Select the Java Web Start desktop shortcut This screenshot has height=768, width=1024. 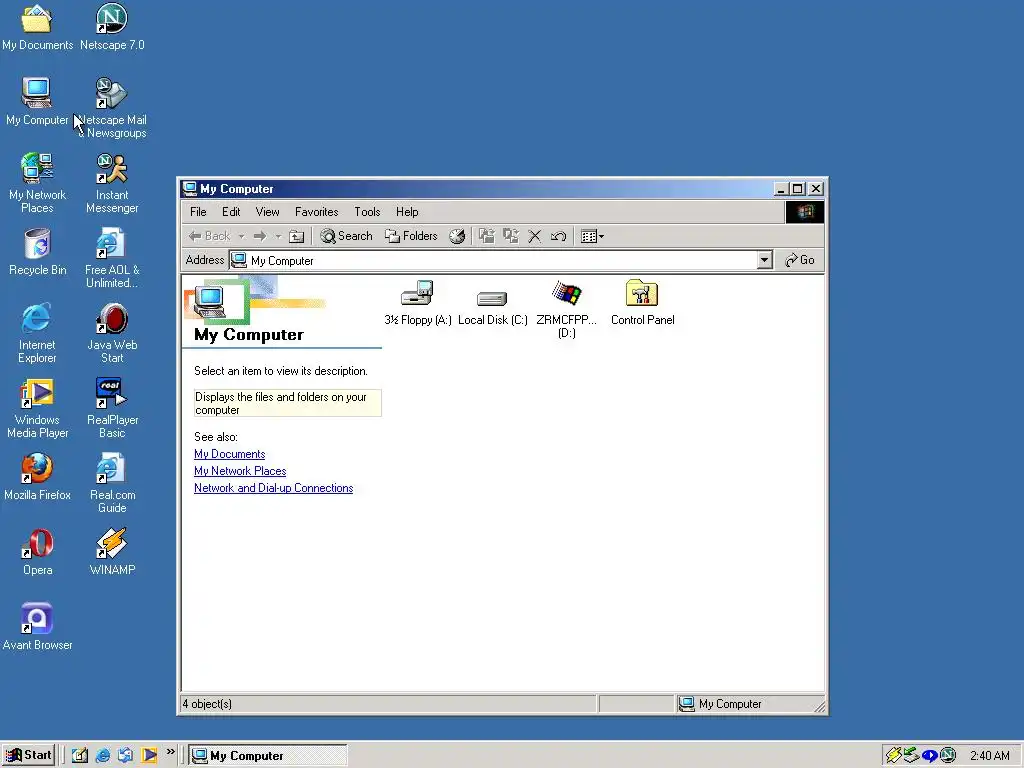pyautogui.click(x=112, y=334)
